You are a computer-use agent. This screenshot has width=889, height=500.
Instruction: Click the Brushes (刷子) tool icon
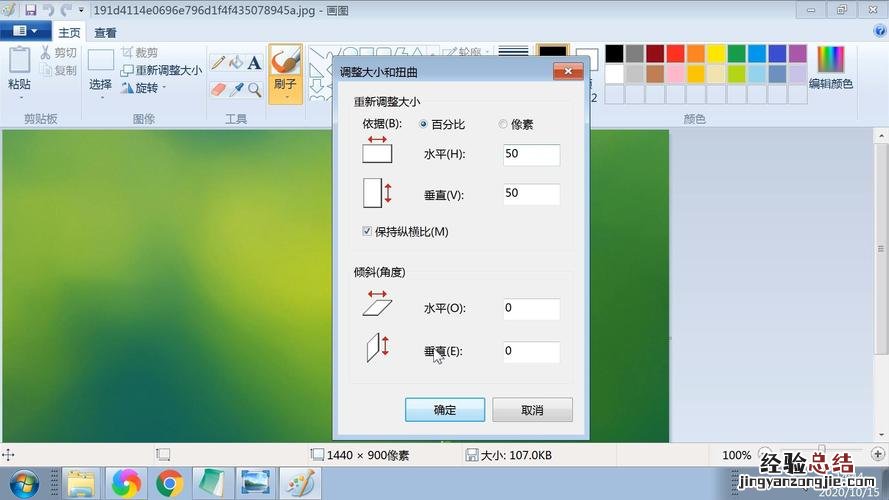285,61
